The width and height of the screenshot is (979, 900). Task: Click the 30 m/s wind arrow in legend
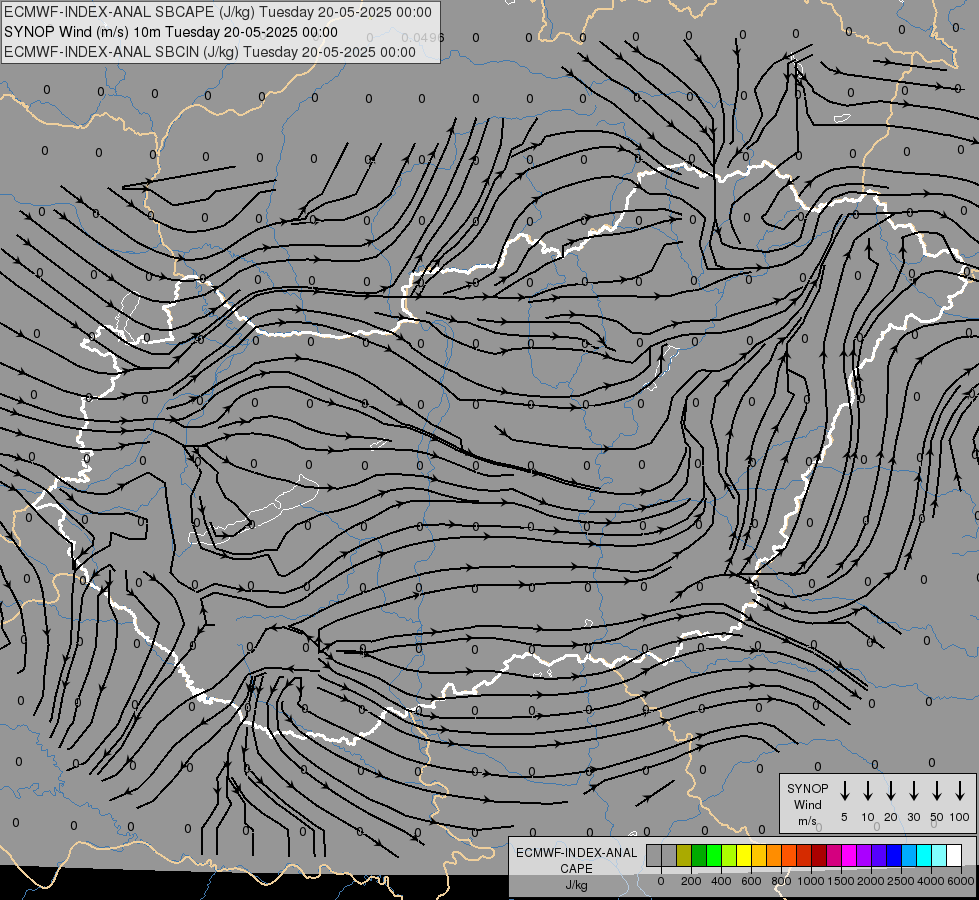(913, 790)
